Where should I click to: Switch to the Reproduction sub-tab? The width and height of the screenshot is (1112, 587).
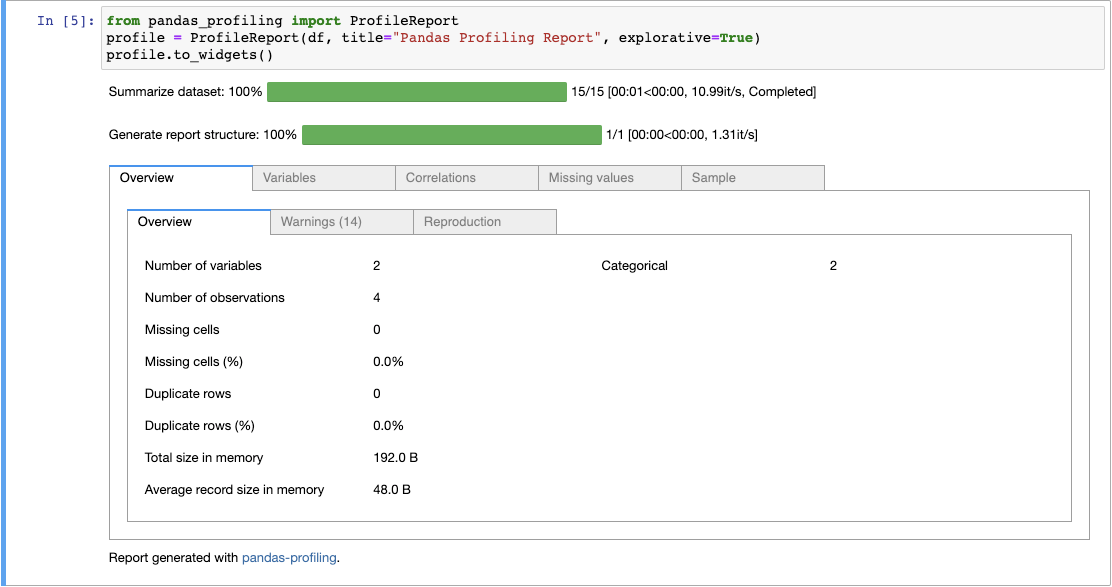tap(485, 222)
